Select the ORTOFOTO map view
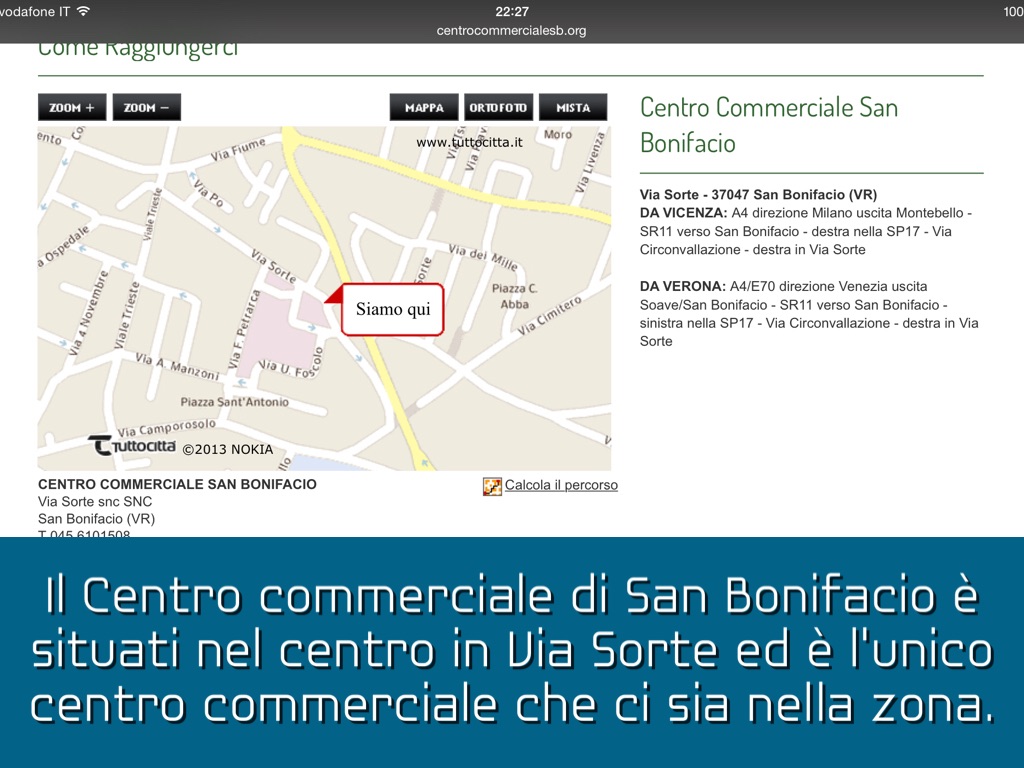 (x=499, y=107)
